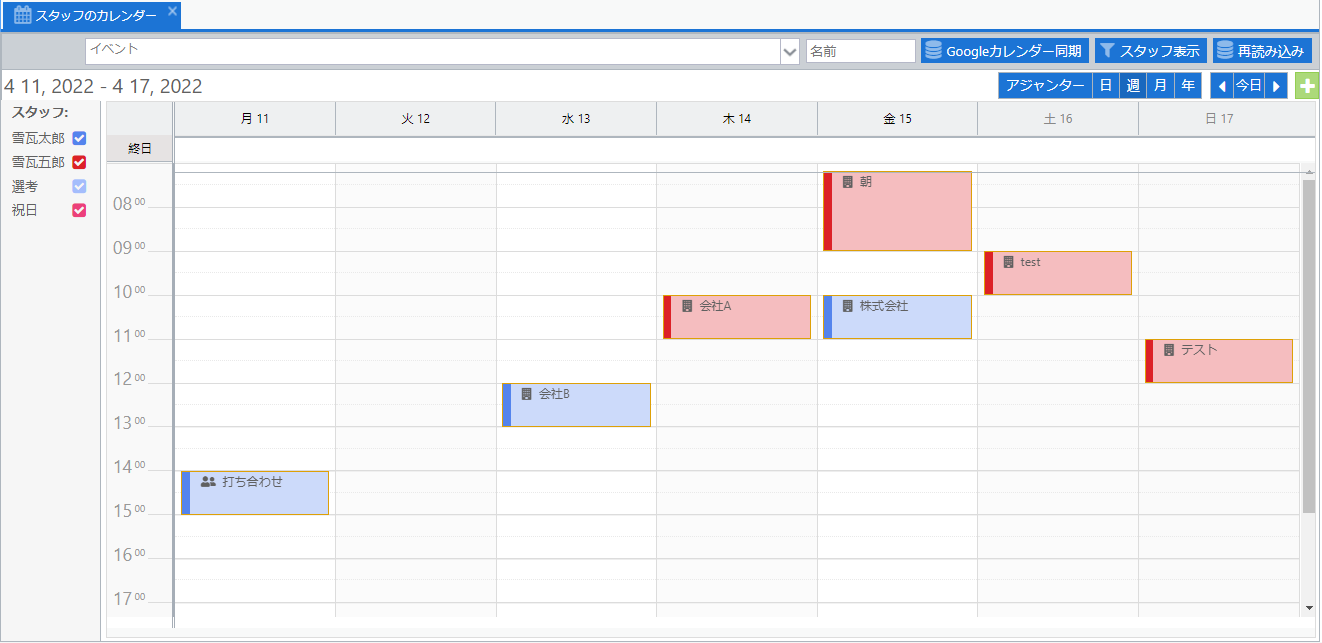
Task: Close the スタッフのカレンダー tab
Action: click(173, 11)
